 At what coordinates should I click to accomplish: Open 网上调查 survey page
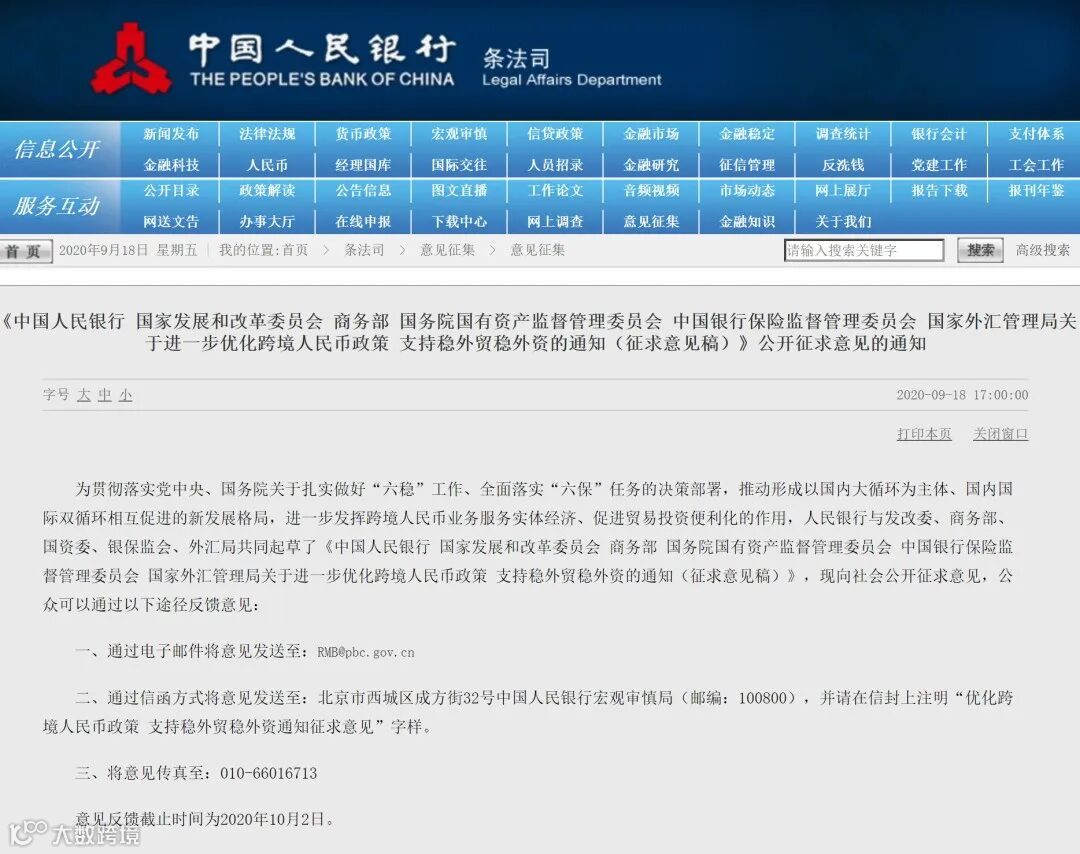[x=555, y=222]
